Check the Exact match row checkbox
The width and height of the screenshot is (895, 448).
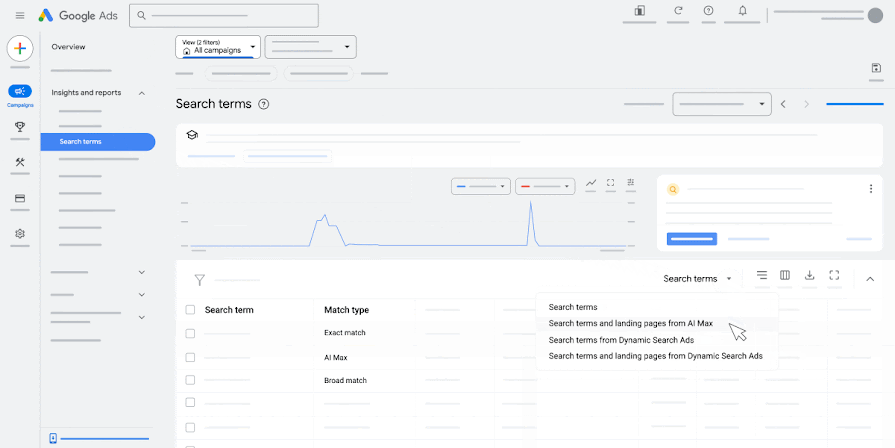coord(190,333)
